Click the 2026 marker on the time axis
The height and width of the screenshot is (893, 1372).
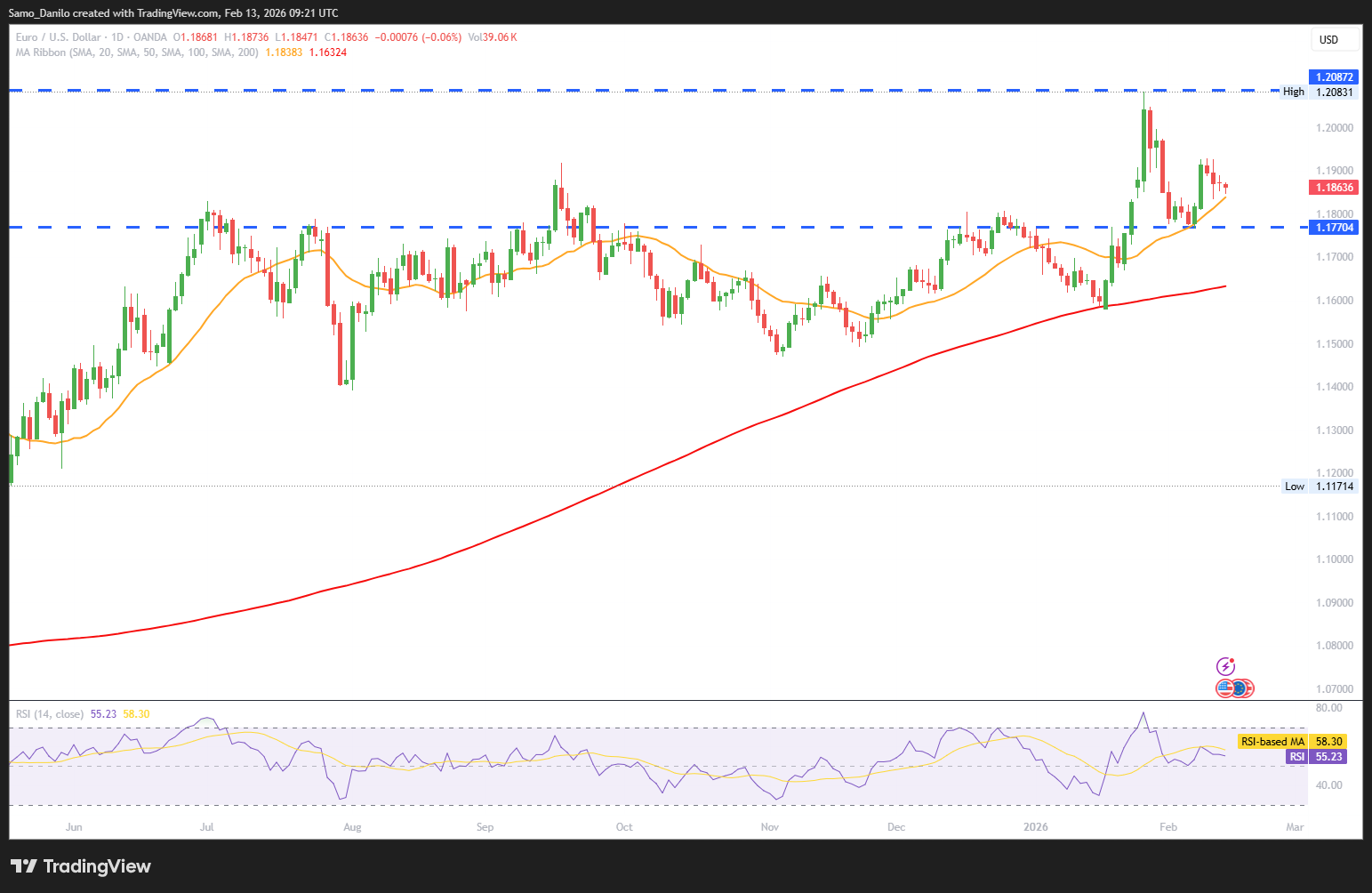tap(1035, 827)
